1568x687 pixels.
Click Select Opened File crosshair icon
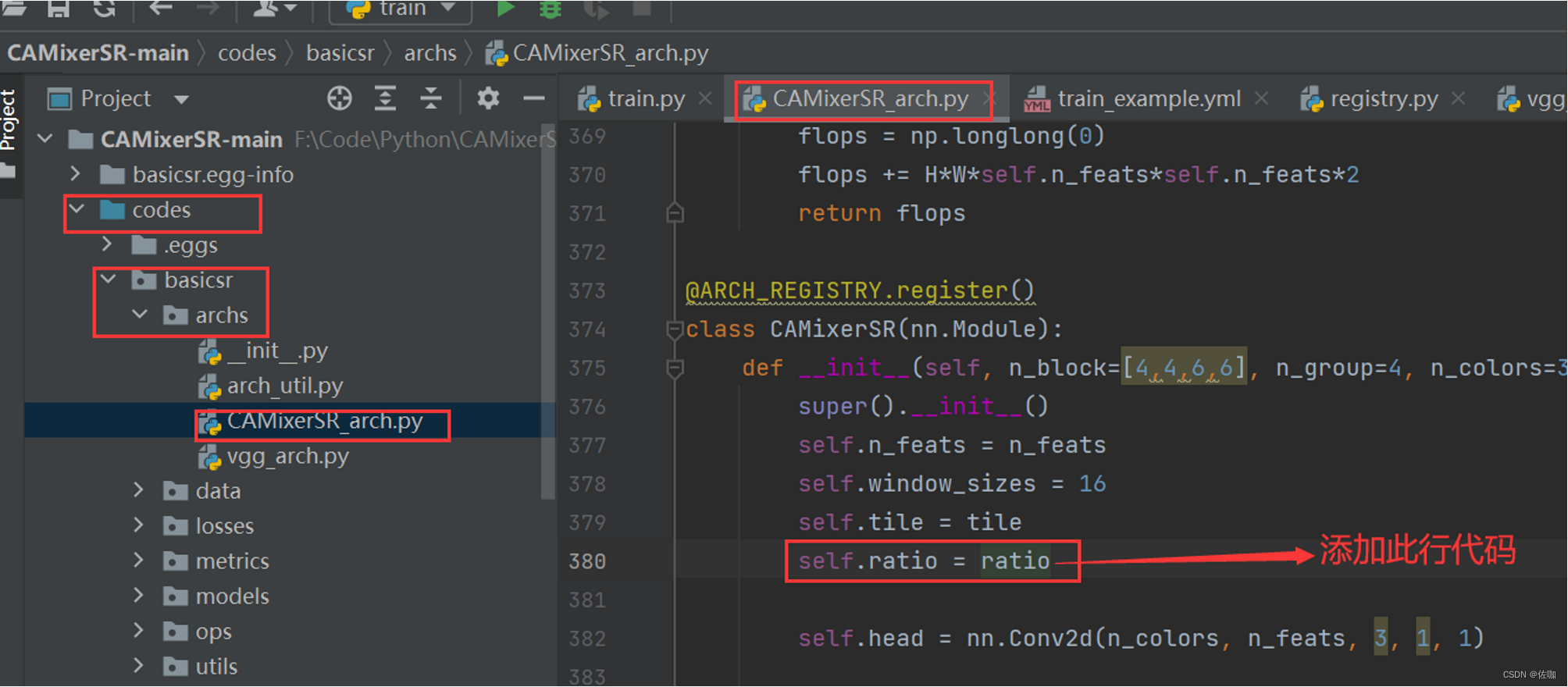coord(339,98)
